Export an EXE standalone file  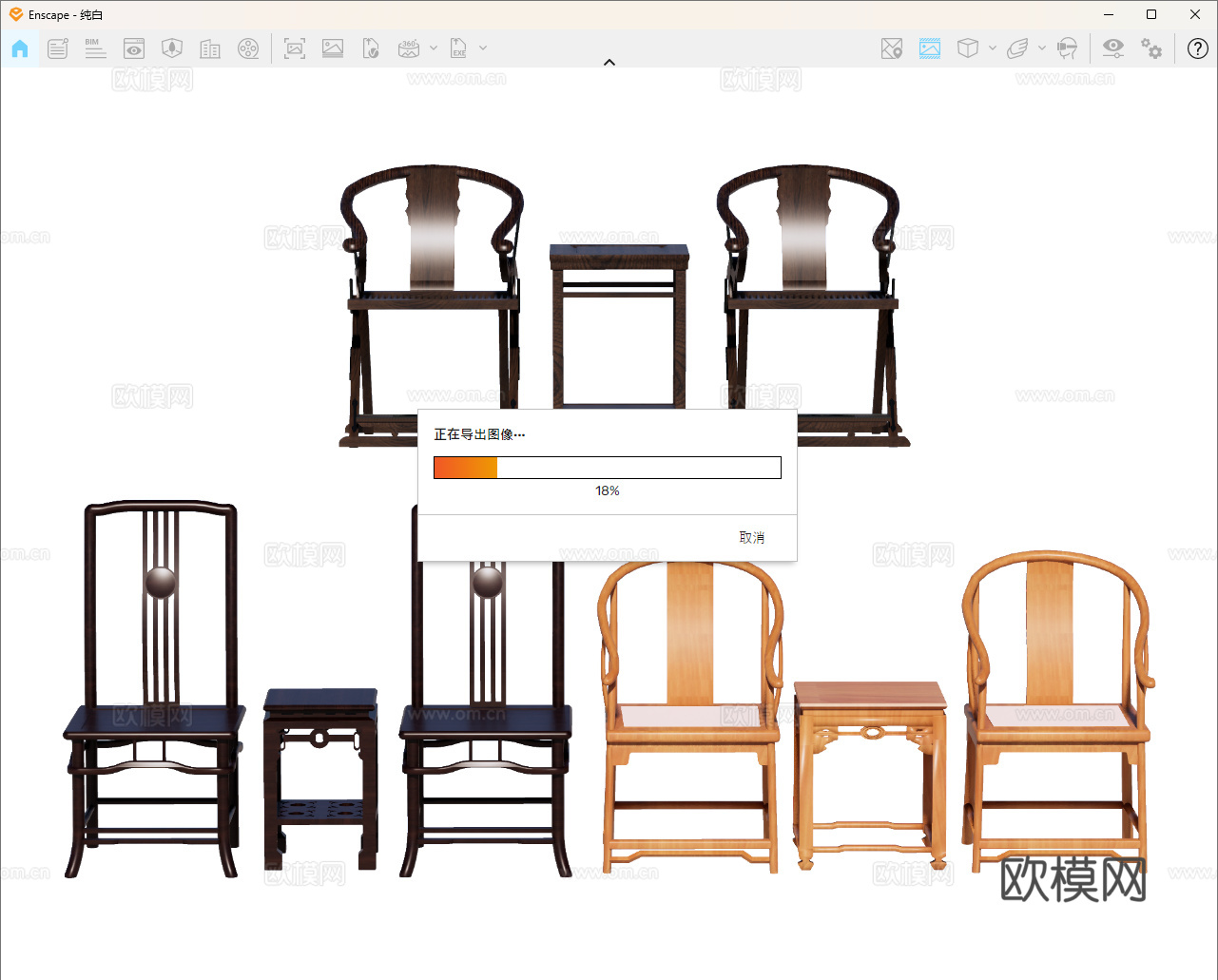pos(458,48)
